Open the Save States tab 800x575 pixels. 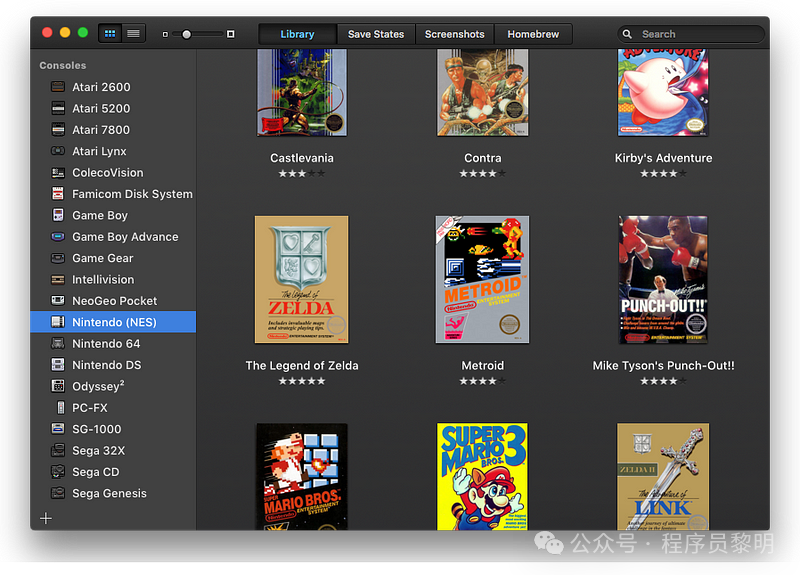click(376, 34)
